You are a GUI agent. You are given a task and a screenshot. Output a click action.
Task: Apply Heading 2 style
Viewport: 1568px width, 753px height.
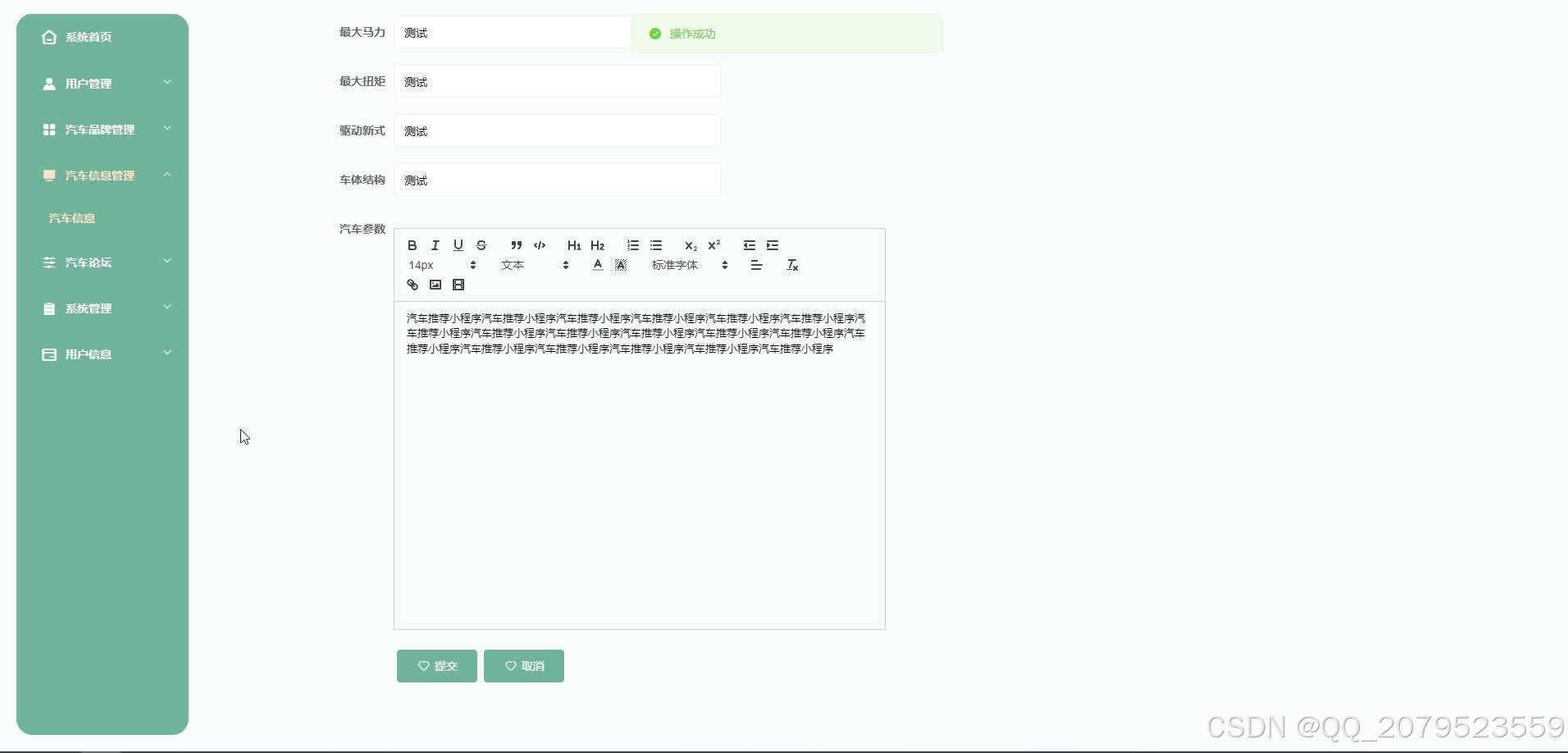pos(597,245)
